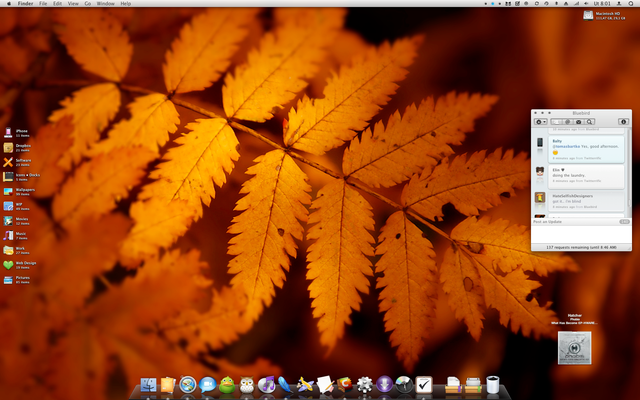Show mentions in Bluebird toolbar
The height and width of the screenshot is (400, 640).
point(567,121)
